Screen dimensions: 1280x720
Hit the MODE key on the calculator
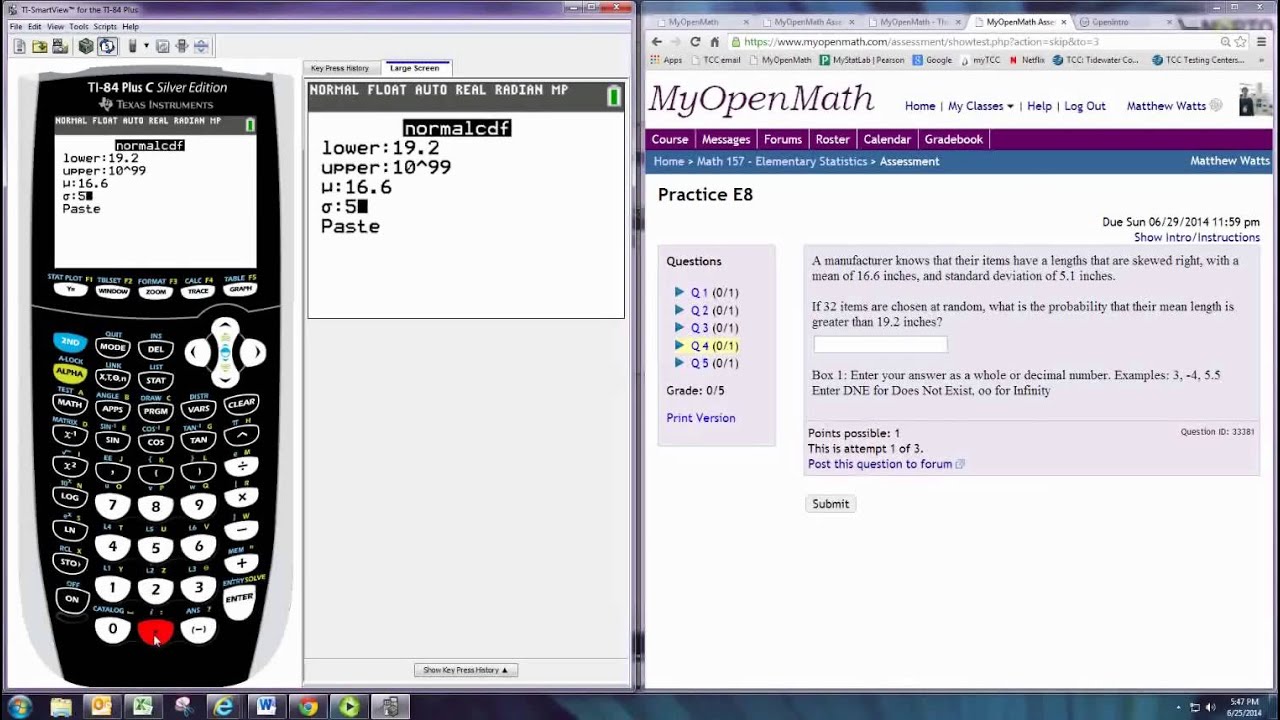(x=112, y=347)
